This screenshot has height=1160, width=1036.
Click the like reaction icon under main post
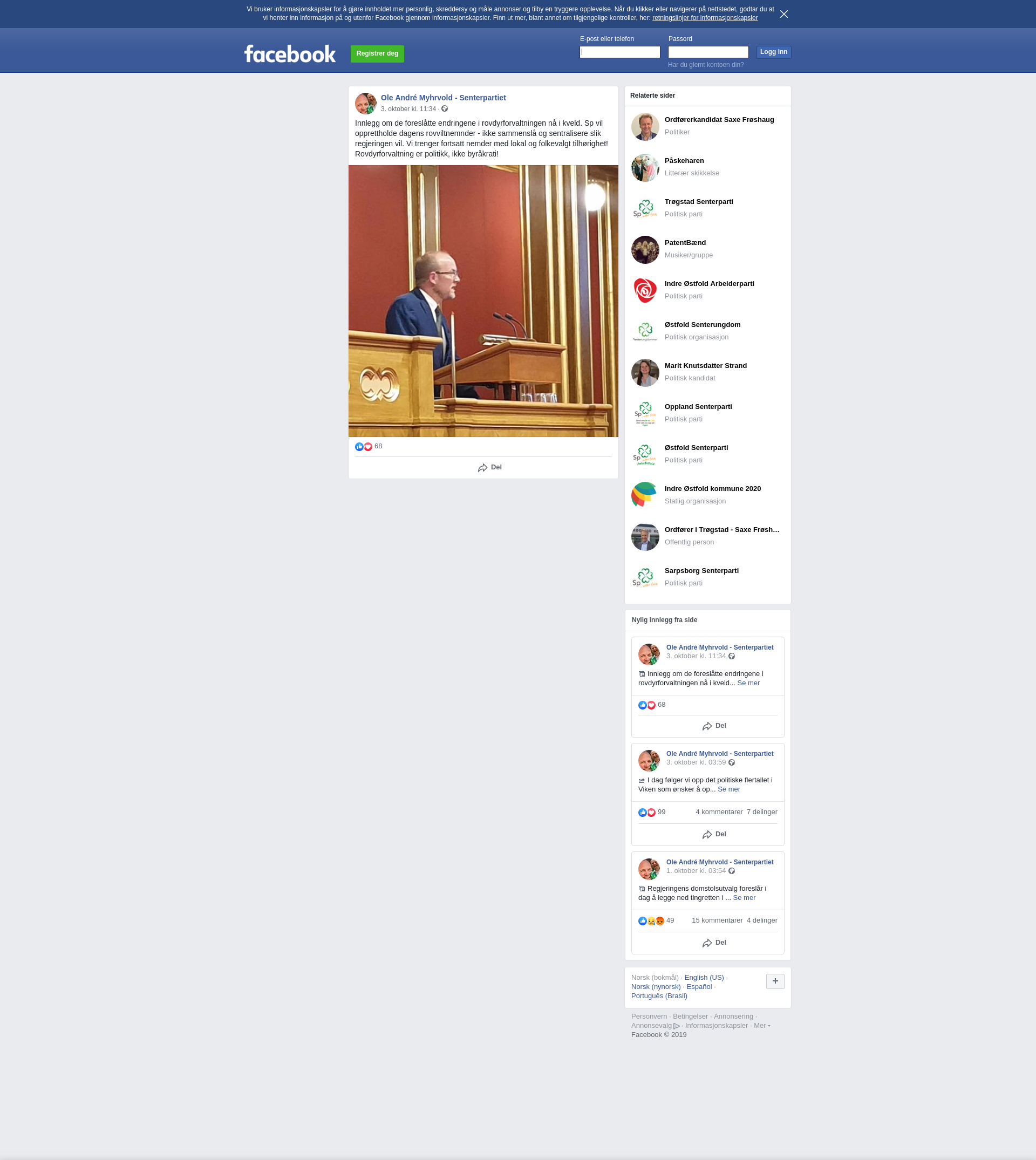tap(359, 447)
